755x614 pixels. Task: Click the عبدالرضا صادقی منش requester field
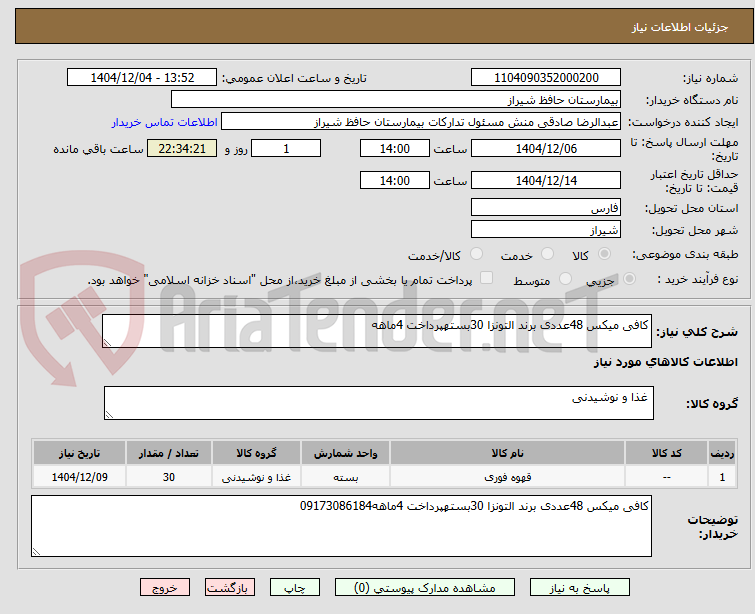coord(421,122)
